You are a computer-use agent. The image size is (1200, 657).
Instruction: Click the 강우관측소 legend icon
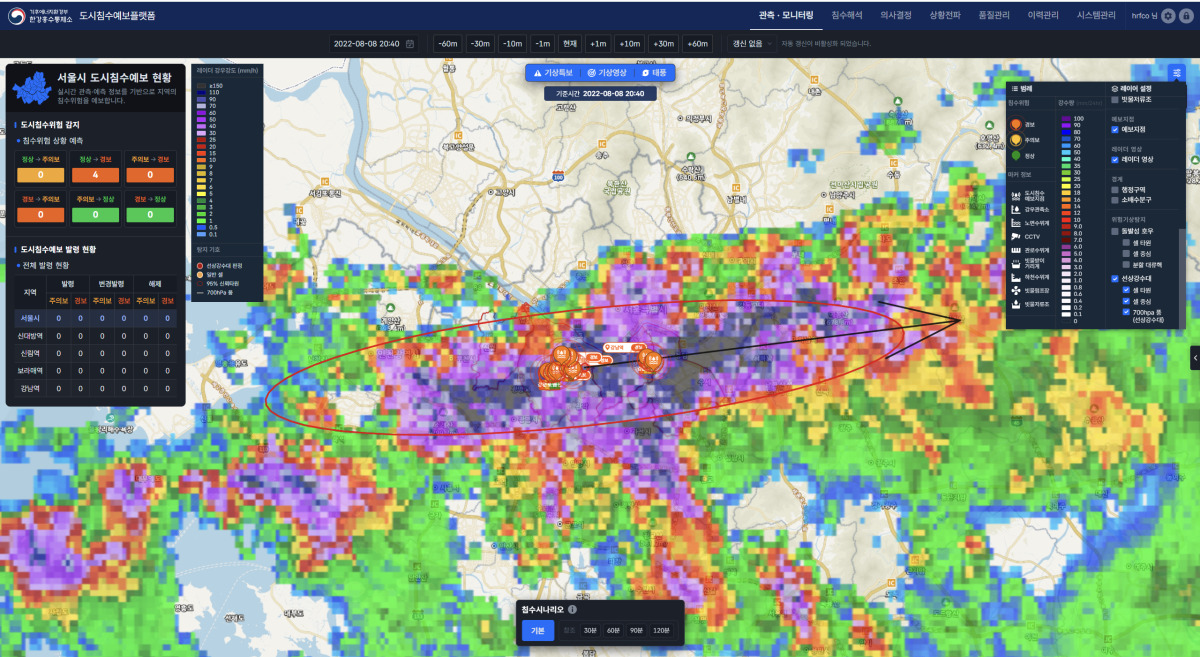click(1016, 209)
